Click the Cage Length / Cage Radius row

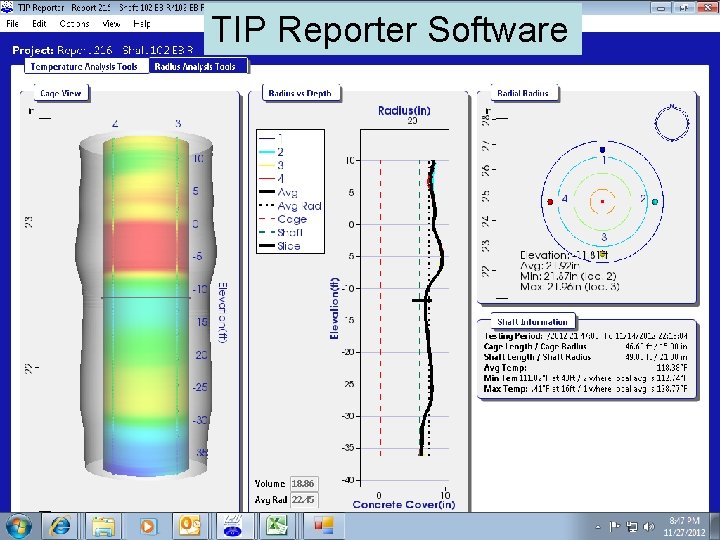(x=585, y=346)
